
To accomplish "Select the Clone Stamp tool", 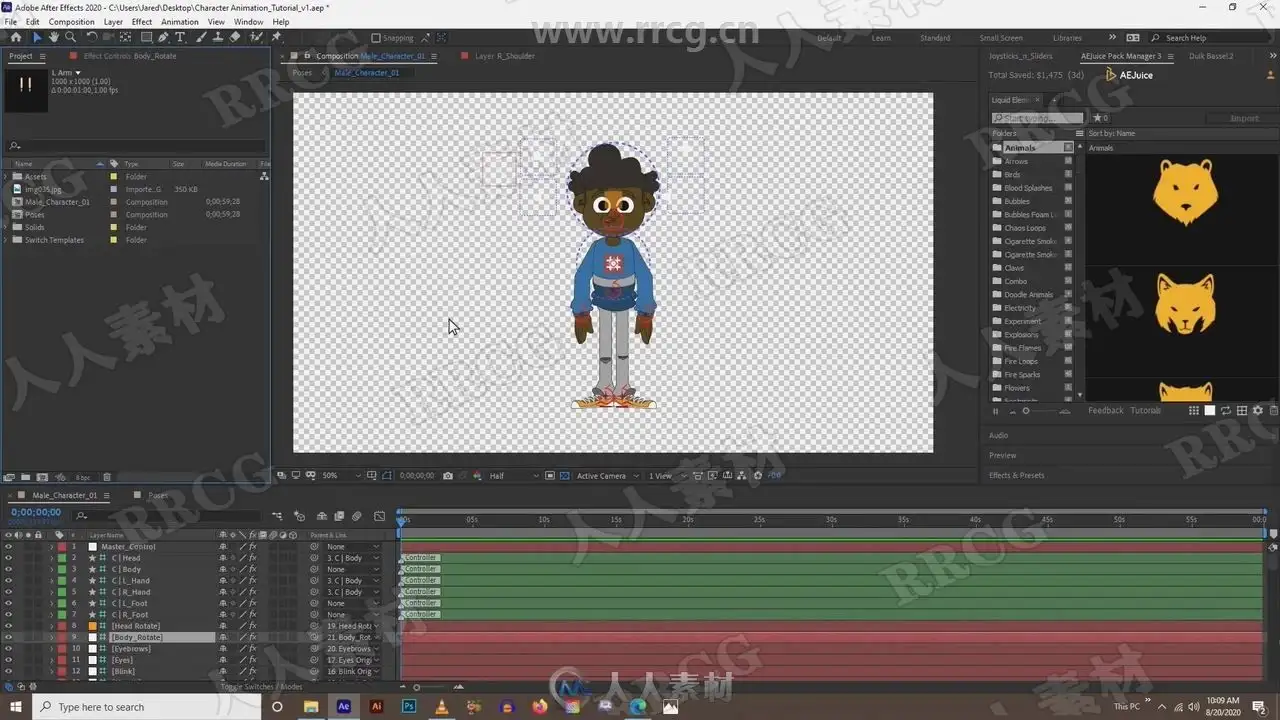I will (218, 37).
